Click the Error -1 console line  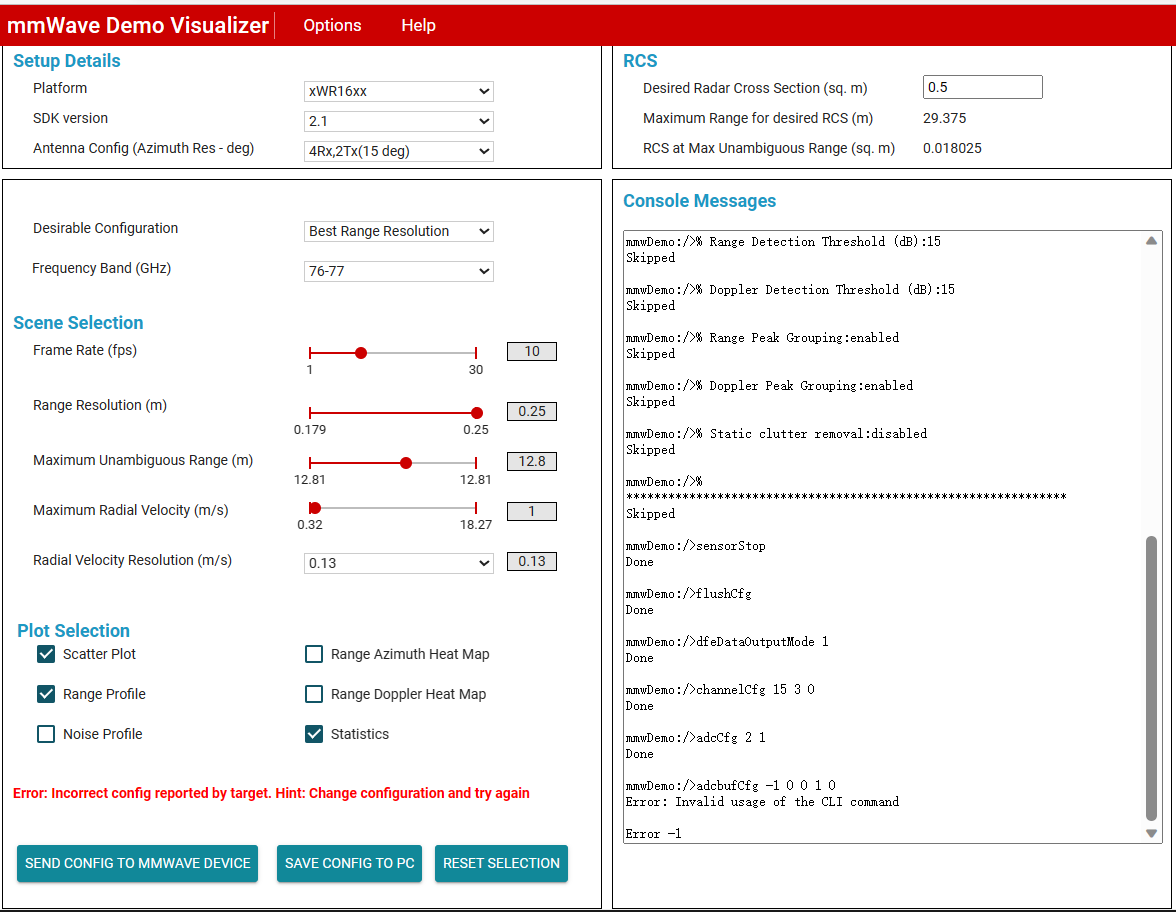(x=653, y=833)
